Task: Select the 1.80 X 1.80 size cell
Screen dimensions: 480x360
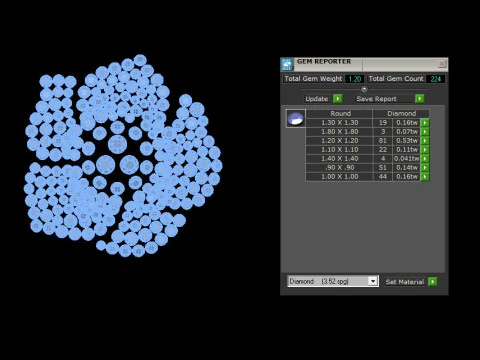Action: (x=339, y=132)
